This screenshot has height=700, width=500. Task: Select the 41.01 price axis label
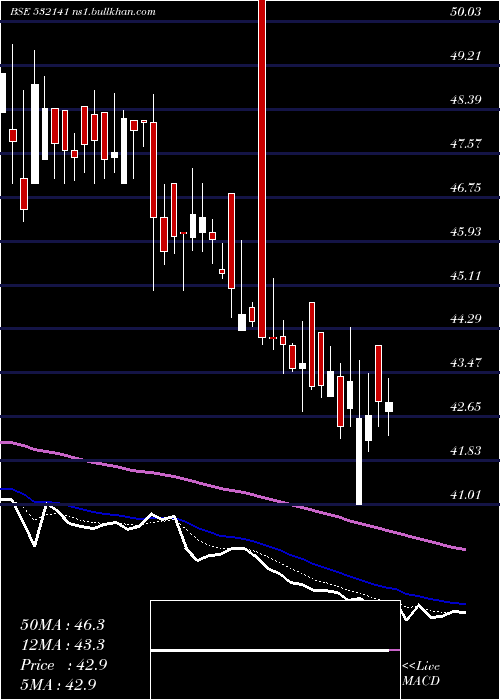[x=466, y=495]
